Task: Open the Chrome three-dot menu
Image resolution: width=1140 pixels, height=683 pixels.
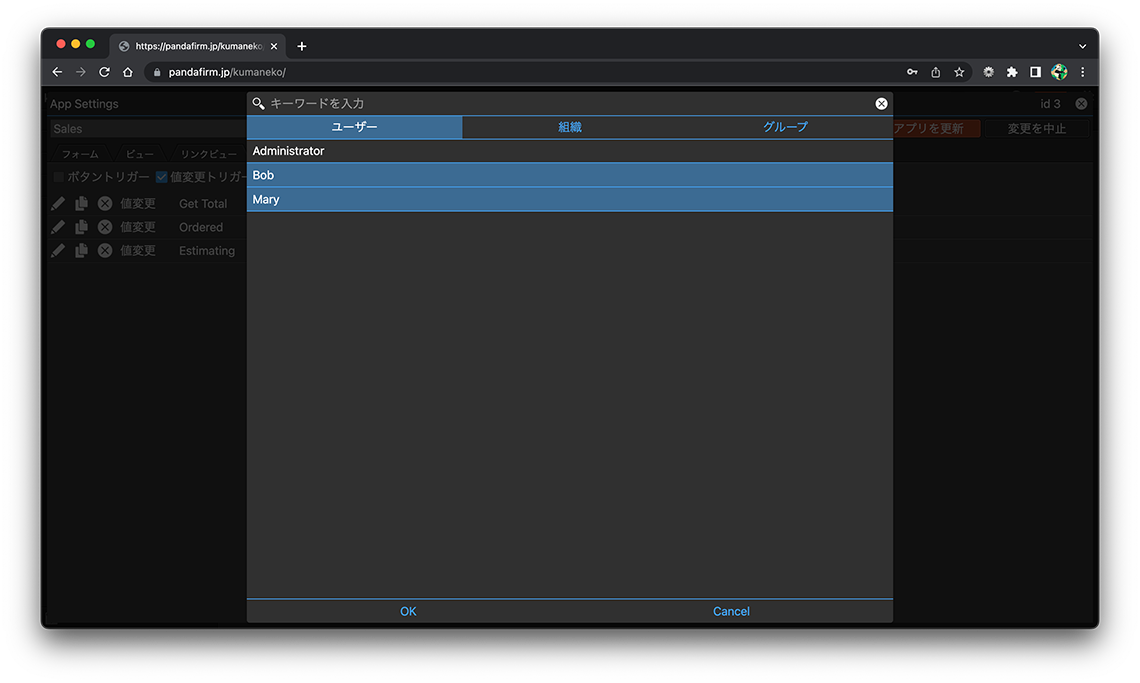Action: pyautogui.click(x=1082, y=72)
